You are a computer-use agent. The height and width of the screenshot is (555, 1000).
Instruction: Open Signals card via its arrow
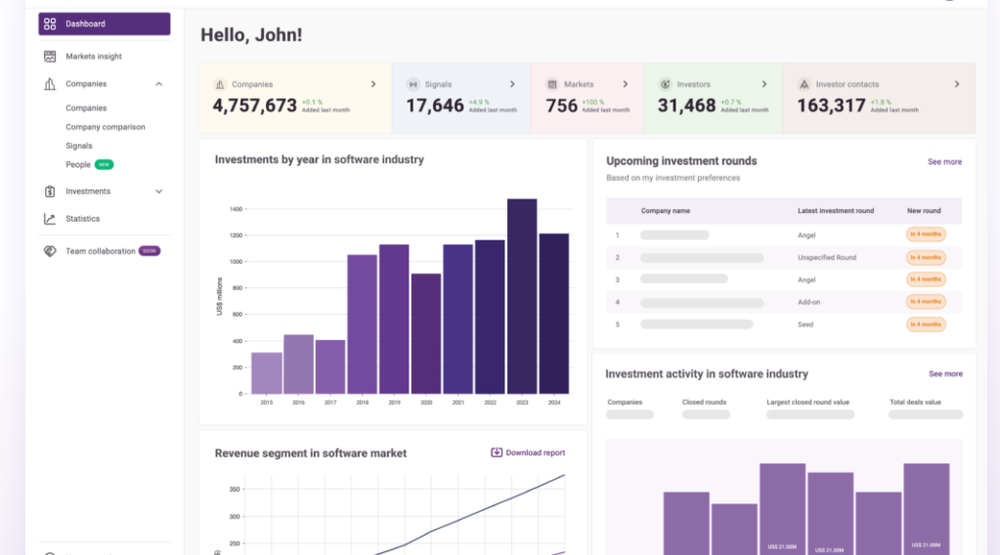pos(512,84)
